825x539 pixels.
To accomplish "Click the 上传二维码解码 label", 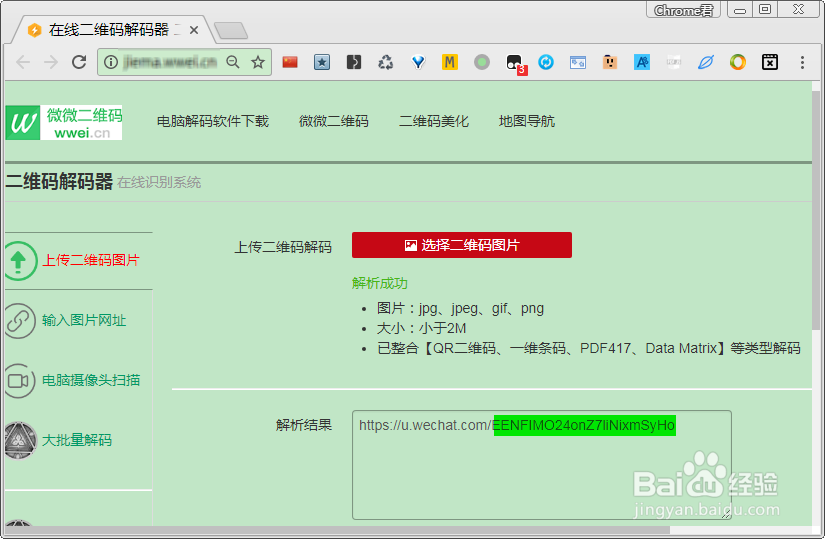I will click(x=283, y=247).
